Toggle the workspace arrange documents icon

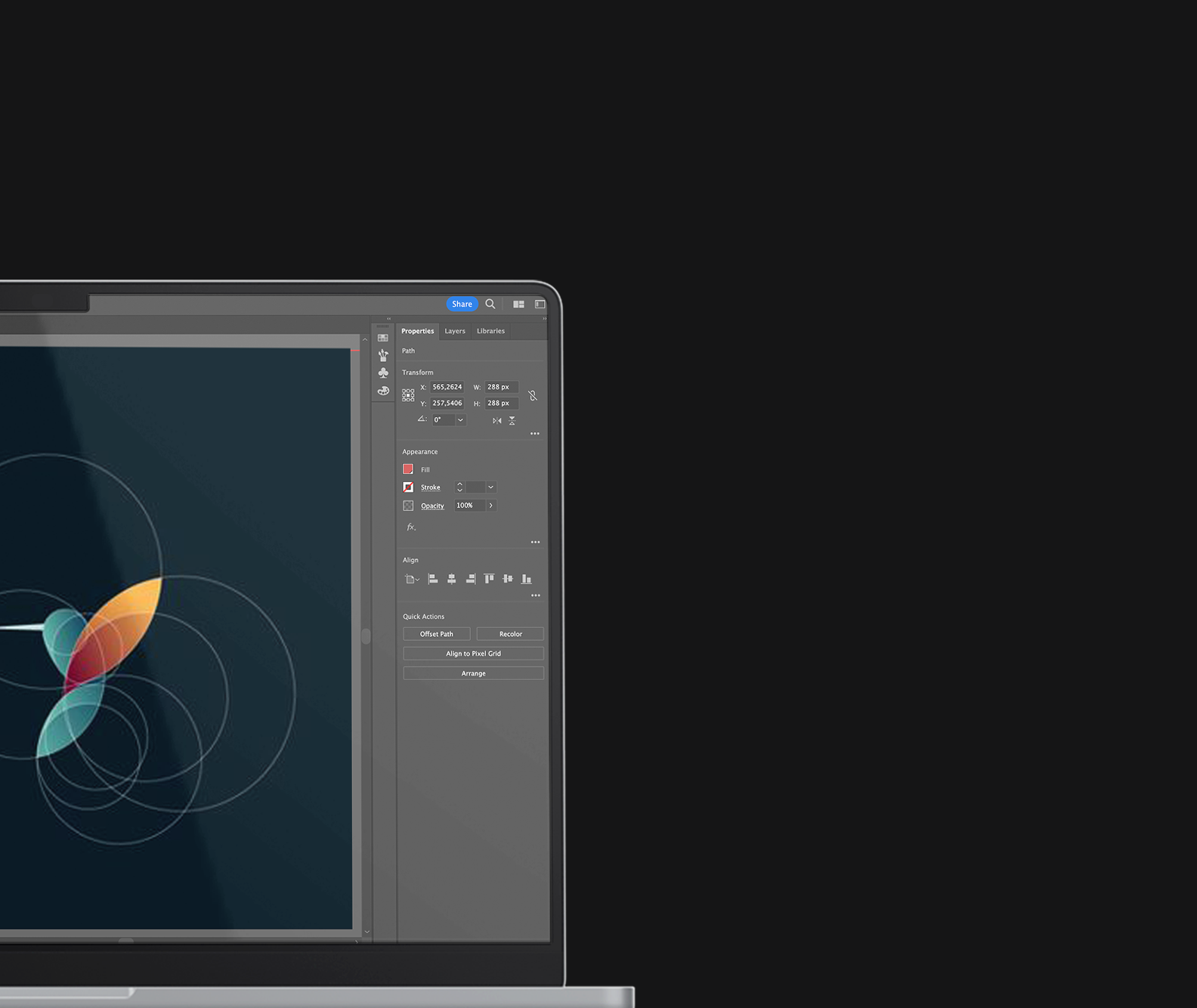pos(518,304)
